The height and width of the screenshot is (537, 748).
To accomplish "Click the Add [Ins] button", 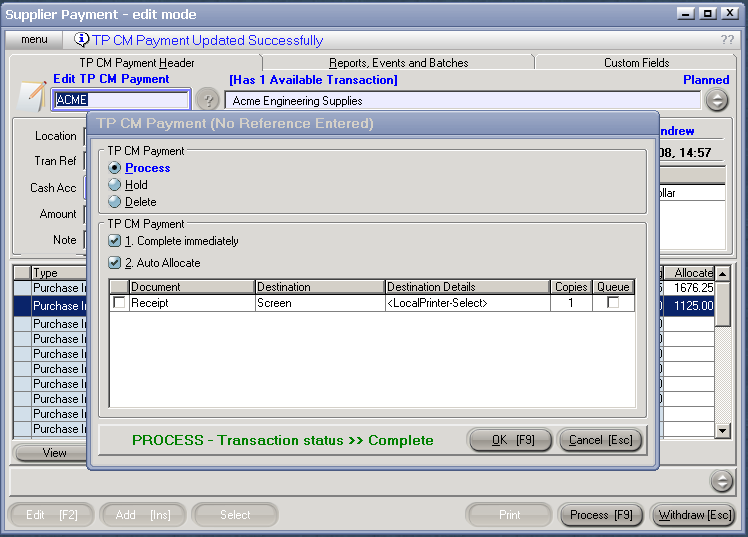I will 143,515.
